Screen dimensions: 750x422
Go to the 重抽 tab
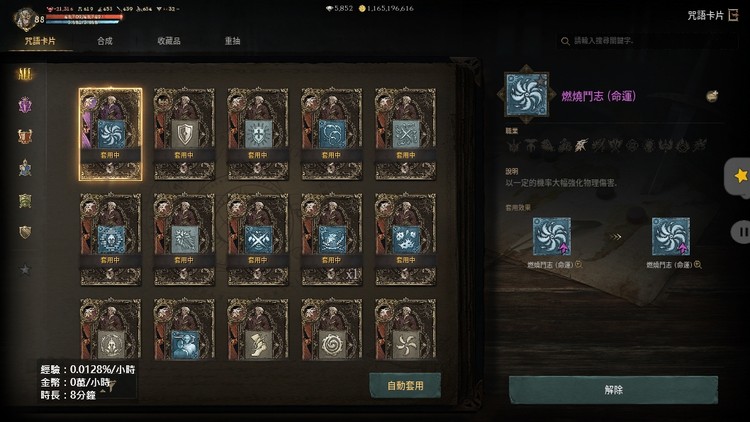[x=232, y=41]
